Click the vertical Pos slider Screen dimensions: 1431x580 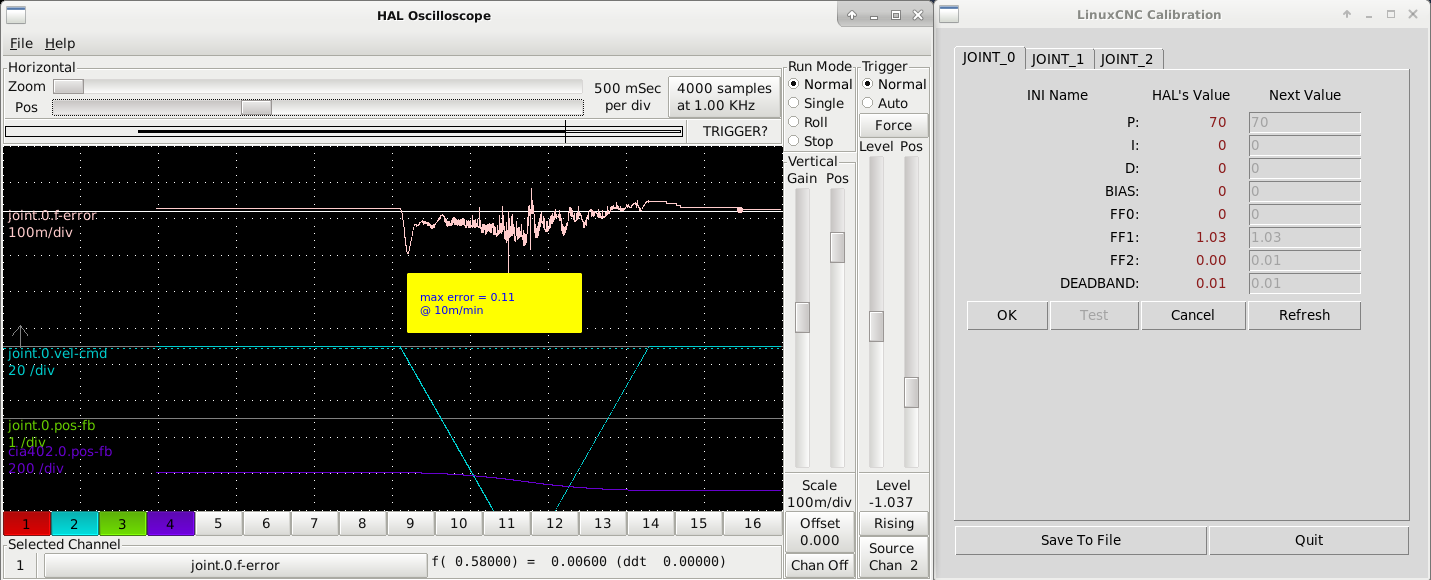[838, 328]
